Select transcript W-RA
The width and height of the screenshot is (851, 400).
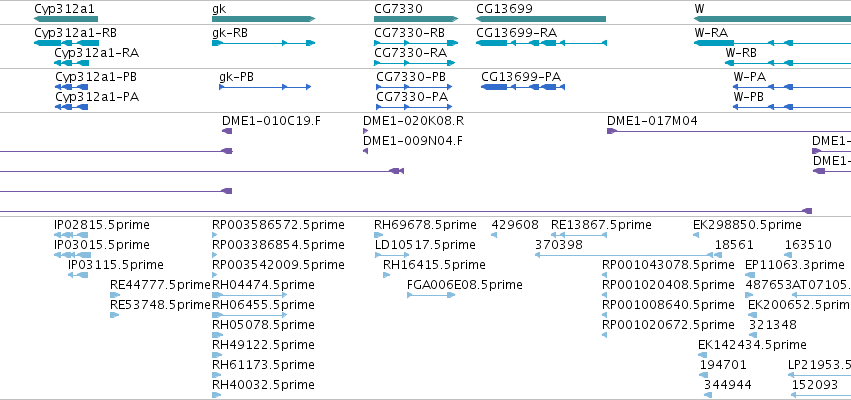[x=772, y=43]
